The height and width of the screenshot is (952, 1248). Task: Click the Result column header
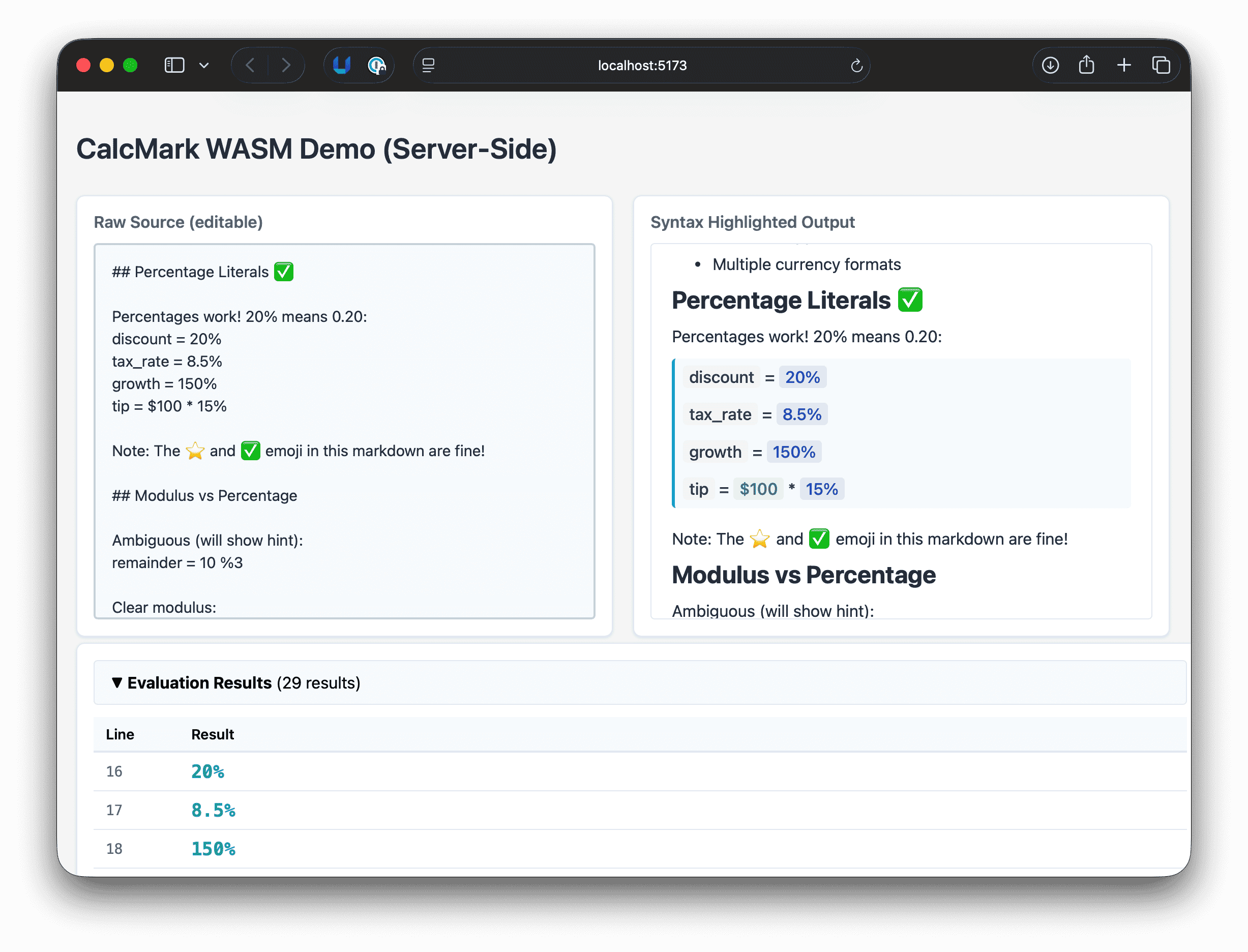pos(213,734)
